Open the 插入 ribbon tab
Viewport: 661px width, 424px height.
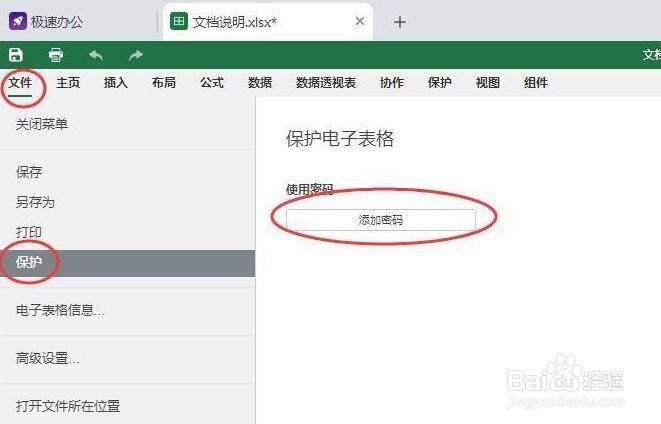click(116, 83)
